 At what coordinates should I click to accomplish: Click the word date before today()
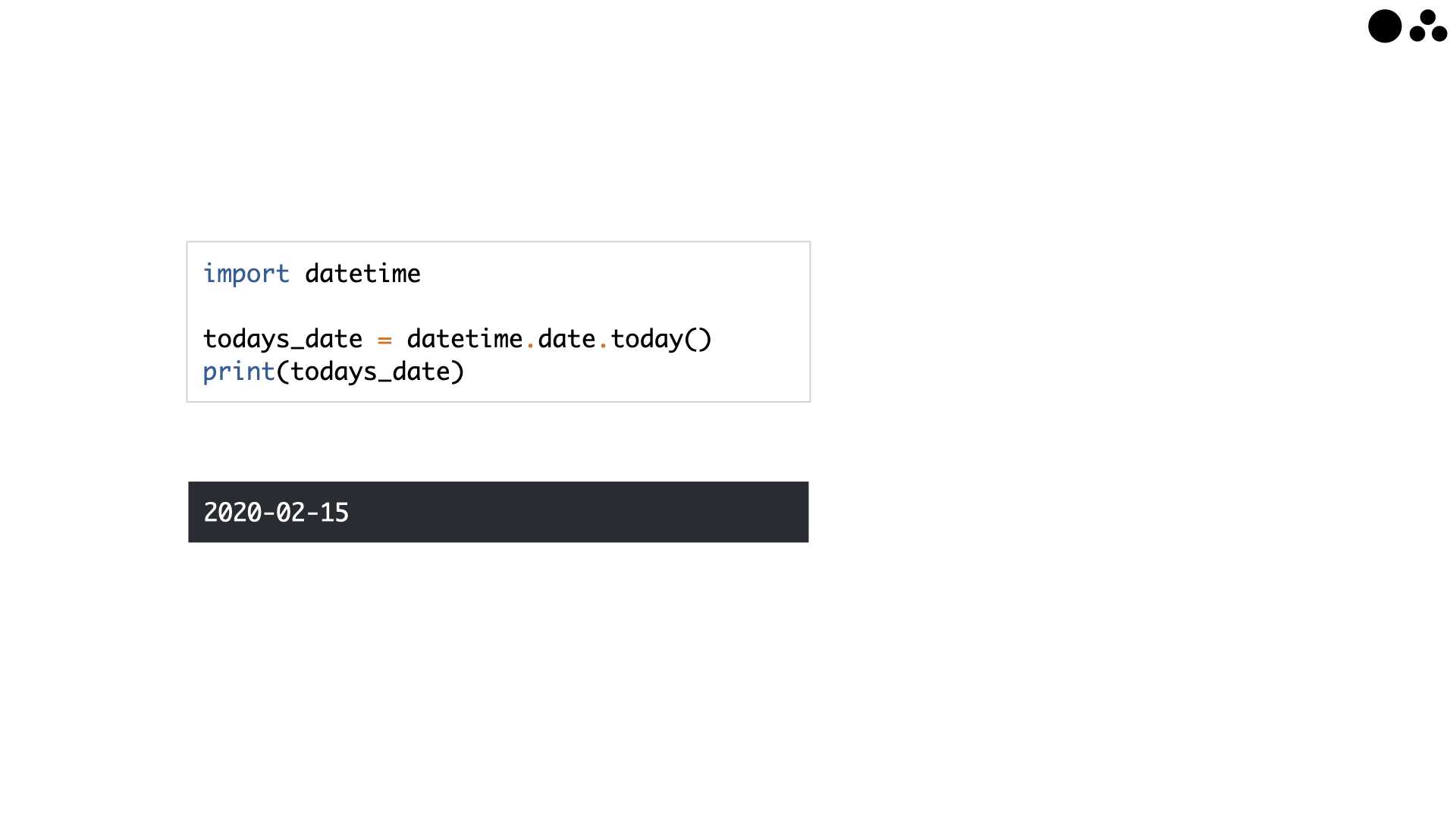(x=566, y=339)
